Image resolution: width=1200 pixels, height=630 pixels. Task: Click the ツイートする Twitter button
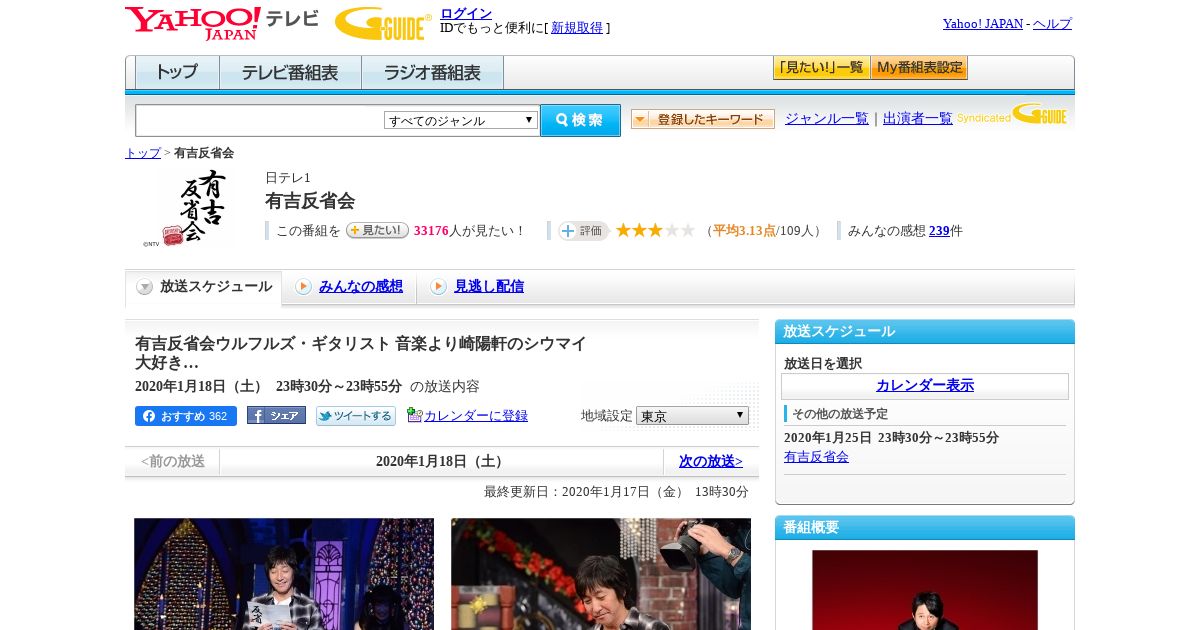pos(356,416)
